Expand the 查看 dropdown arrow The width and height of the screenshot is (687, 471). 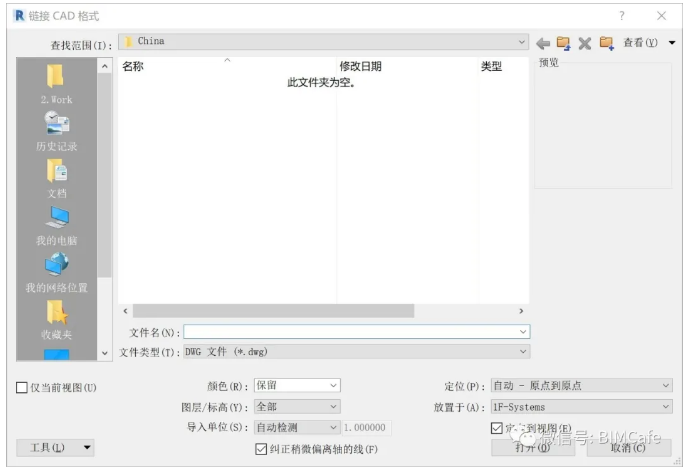click(x=672, y=43)
